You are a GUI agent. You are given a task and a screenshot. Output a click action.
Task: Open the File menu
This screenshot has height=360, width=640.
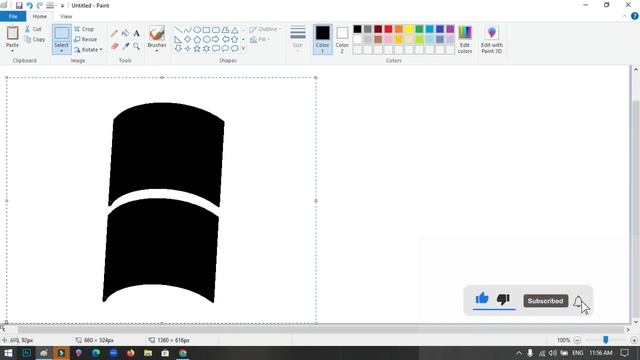[13, 16]
